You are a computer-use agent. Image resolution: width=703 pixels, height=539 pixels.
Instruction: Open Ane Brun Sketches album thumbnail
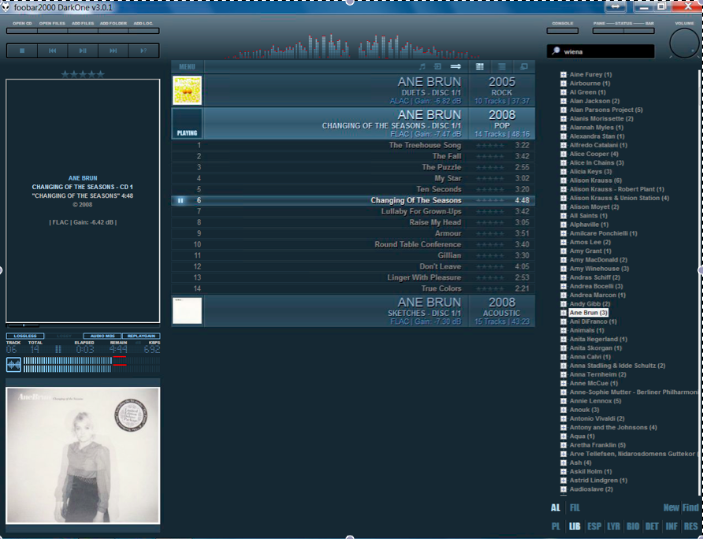(187, 310)
